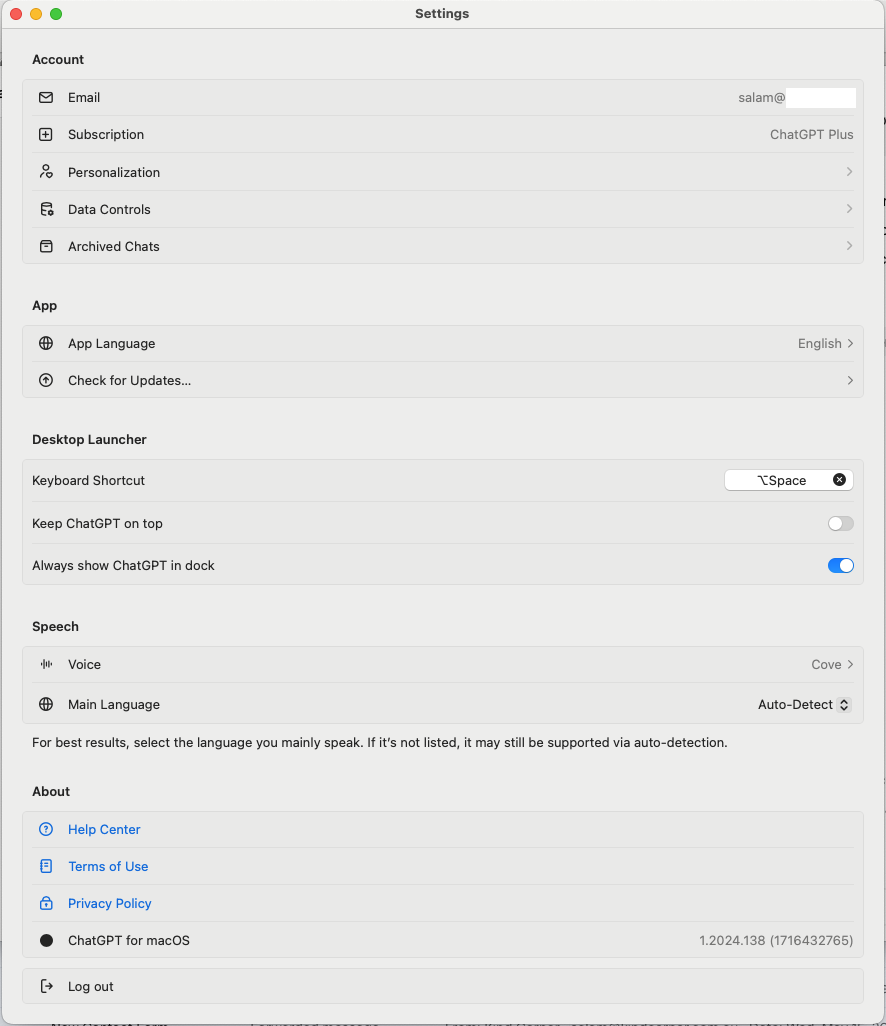Open the Voice selection showing Cove
The width and height of the screenshot is (886, 1026).
pos(832,664)
